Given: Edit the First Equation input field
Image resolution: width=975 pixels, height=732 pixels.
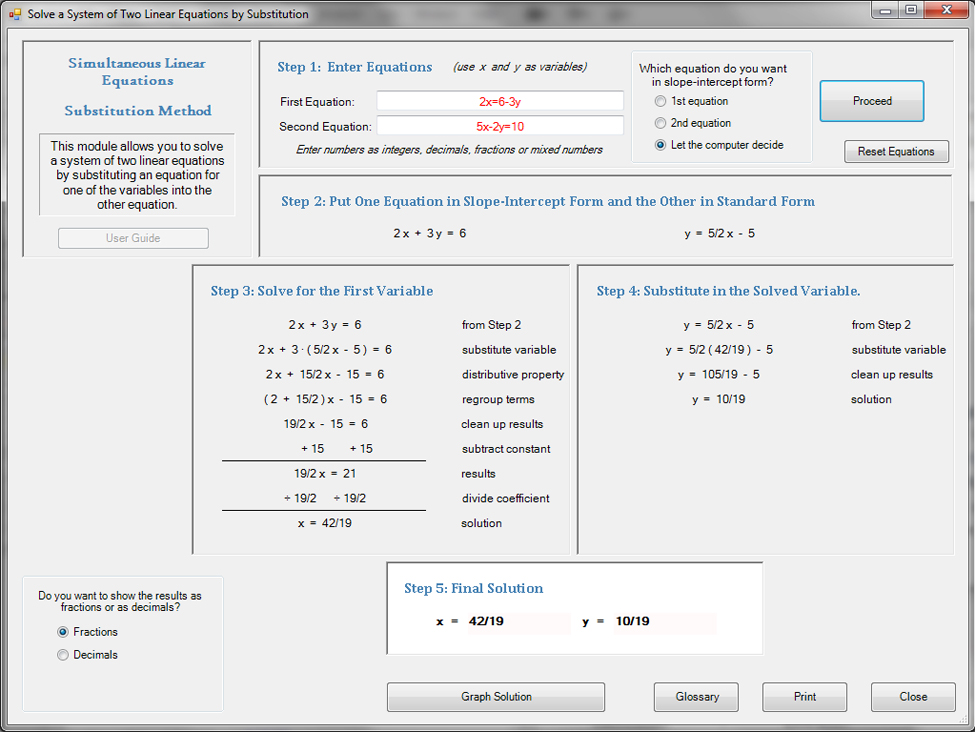Looking at the screenshot, I should 499,101.
